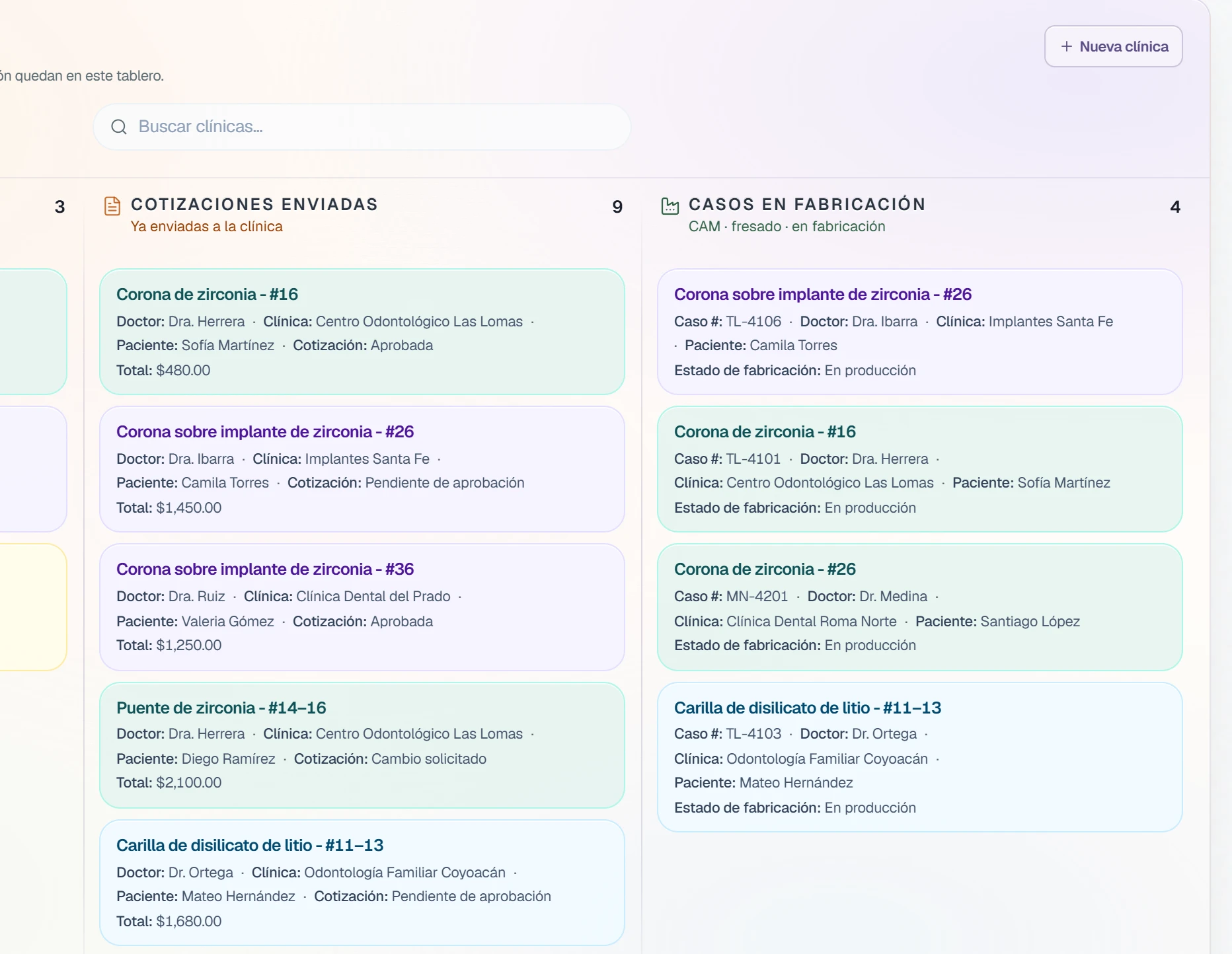Click Clínica: Clínica Dental del Prado

point(347,596)
